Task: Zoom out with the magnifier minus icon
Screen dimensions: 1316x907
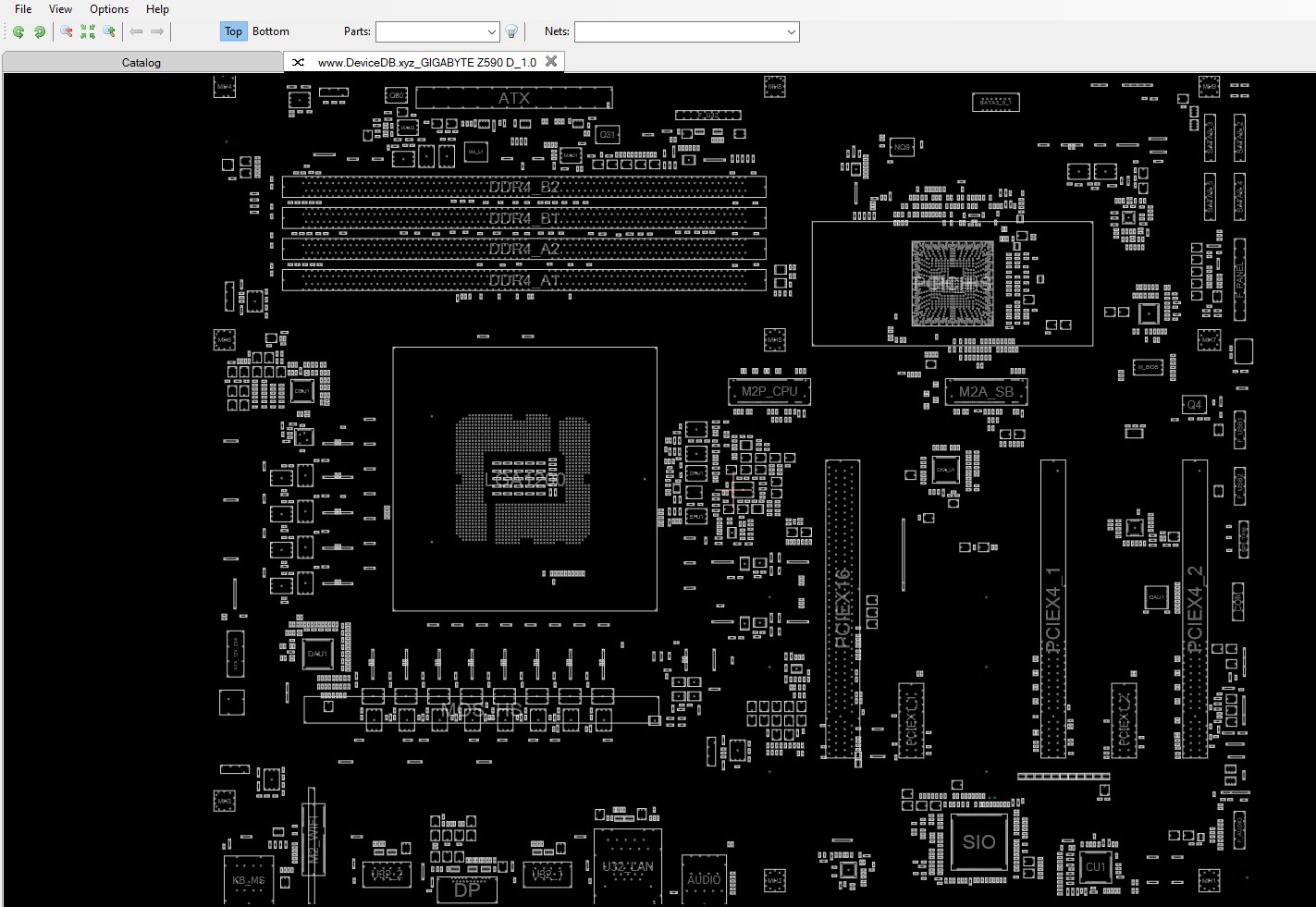Action: pyautogui.click(x=67, y=31)
